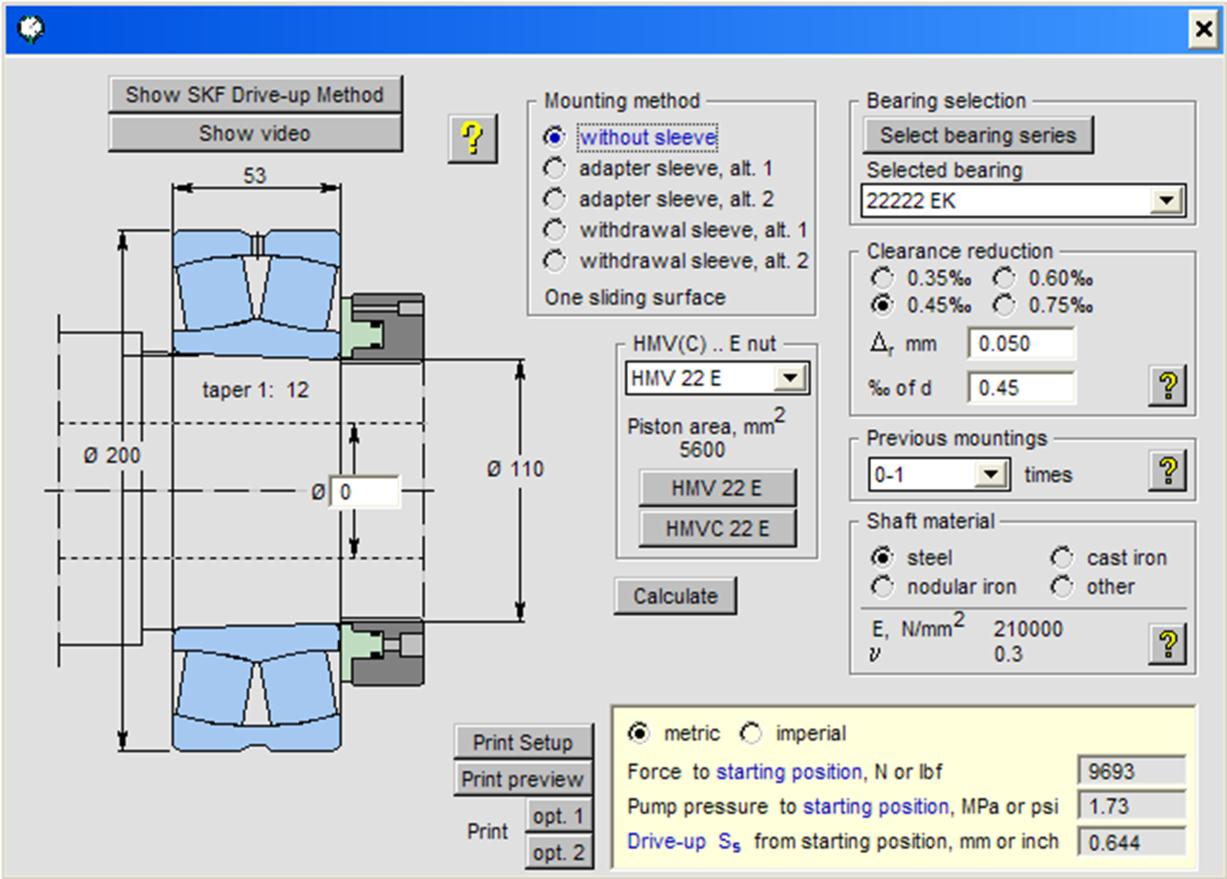Click the HMV 22 E button below piston area
The width and height of the screenshot is (1227, 879).
(x=717, y=489)
